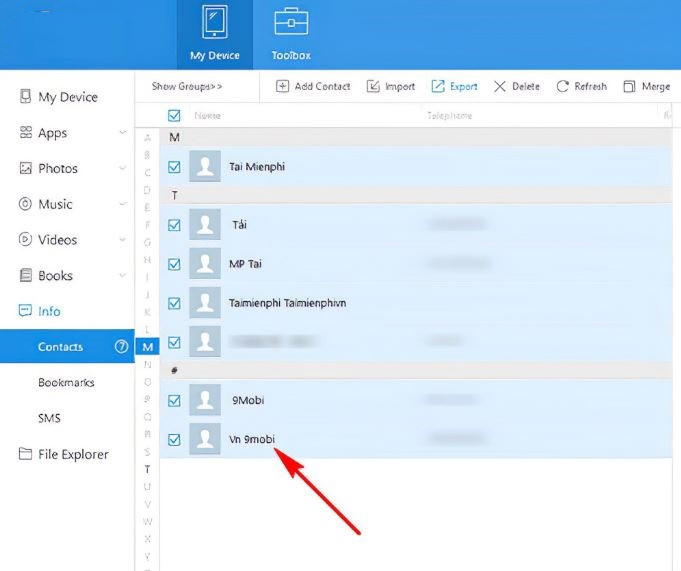Screen dimensions: 681x571
Task: Click the Refresh icon in toolbar
Action: click(x=563, y=87)
